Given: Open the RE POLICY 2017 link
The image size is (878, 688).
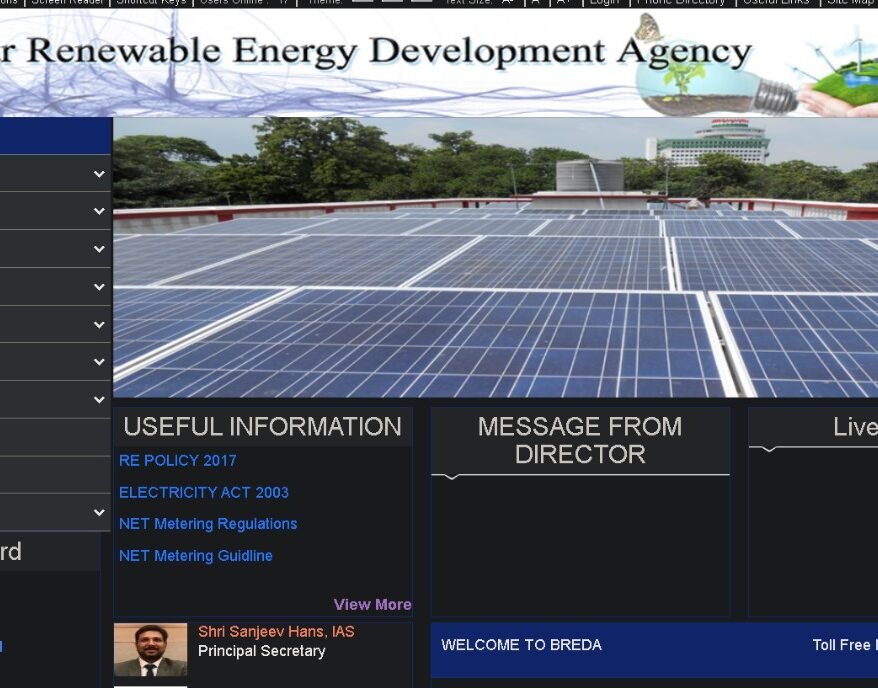Looking at the screenshot, I should pyautogui.click(x=177, y=461).
